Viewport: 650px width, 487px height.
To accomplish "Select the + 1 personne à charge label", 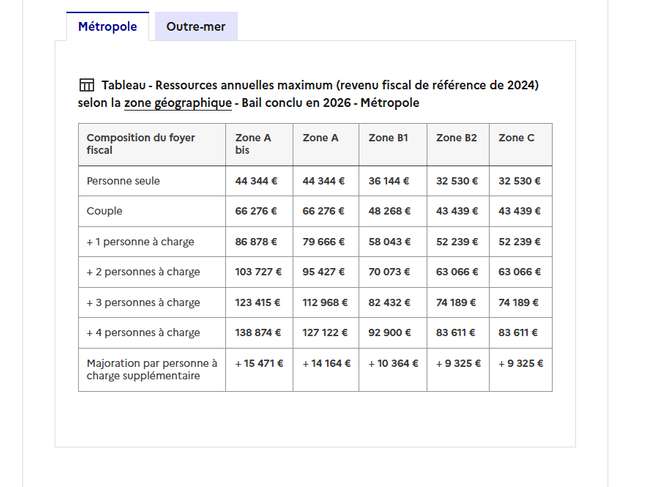I will point(140,242).
